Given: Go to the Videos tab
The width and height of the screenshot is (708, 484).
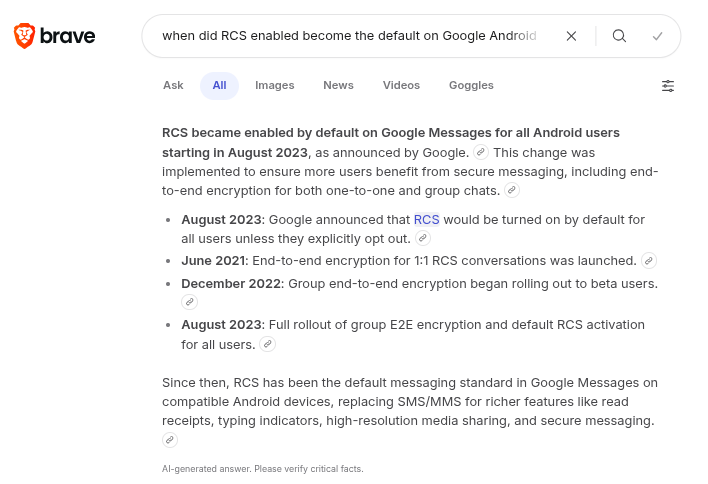Looking at the screenshot, I should tap(401, 86).
